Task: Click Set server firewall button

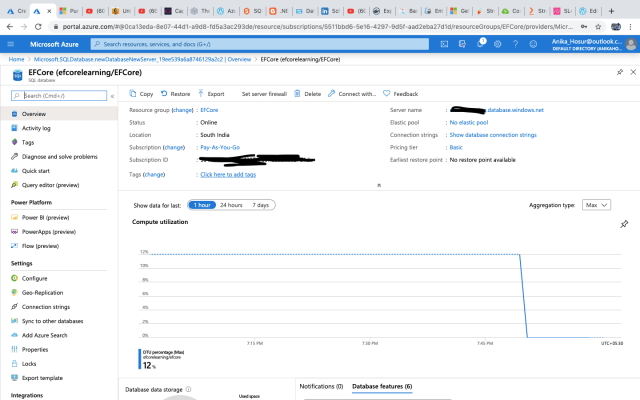Action: point(265,93)
